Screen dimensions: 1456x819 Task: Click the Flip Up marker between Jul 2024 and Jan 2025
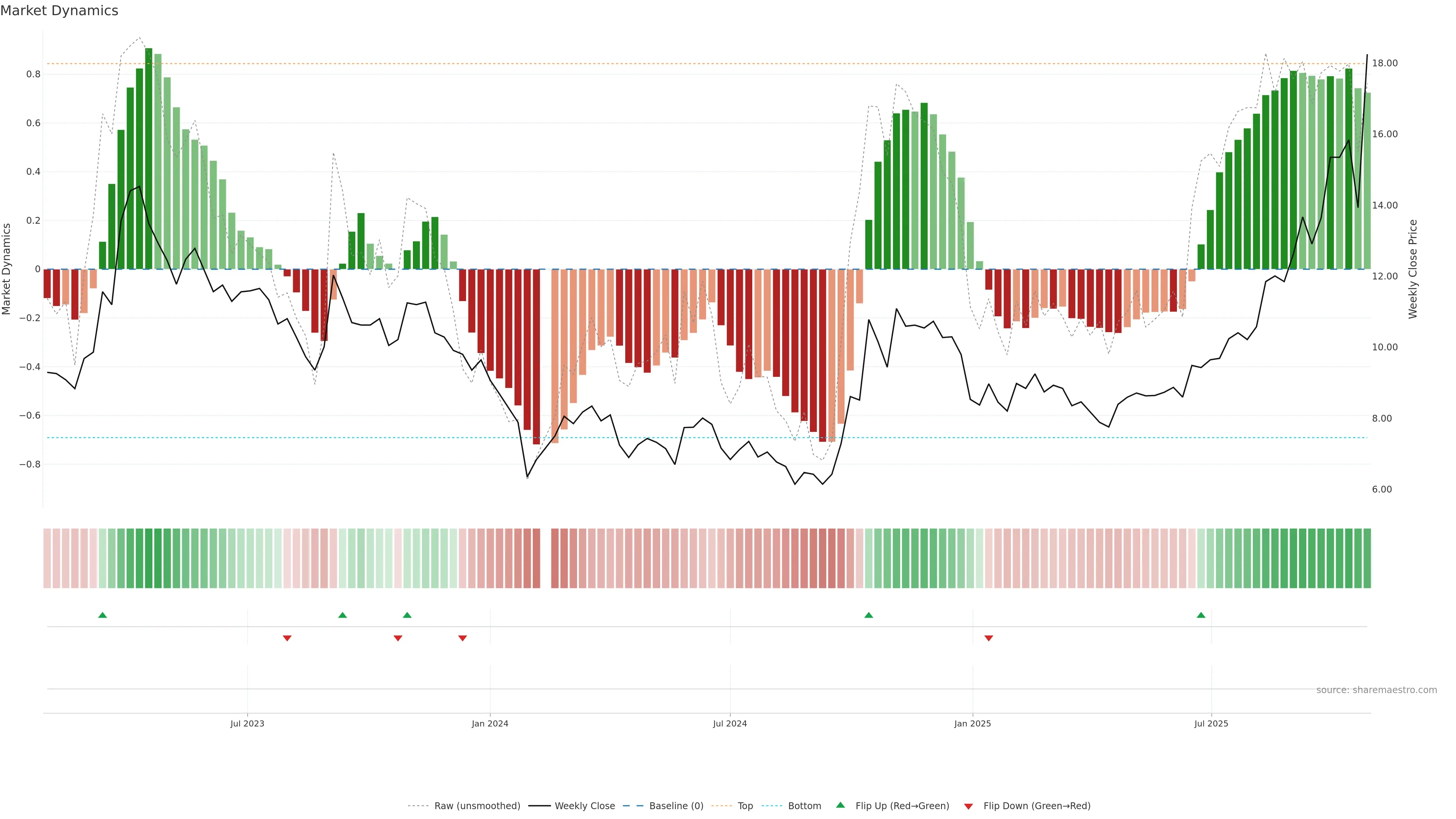(x=869, y=615)
